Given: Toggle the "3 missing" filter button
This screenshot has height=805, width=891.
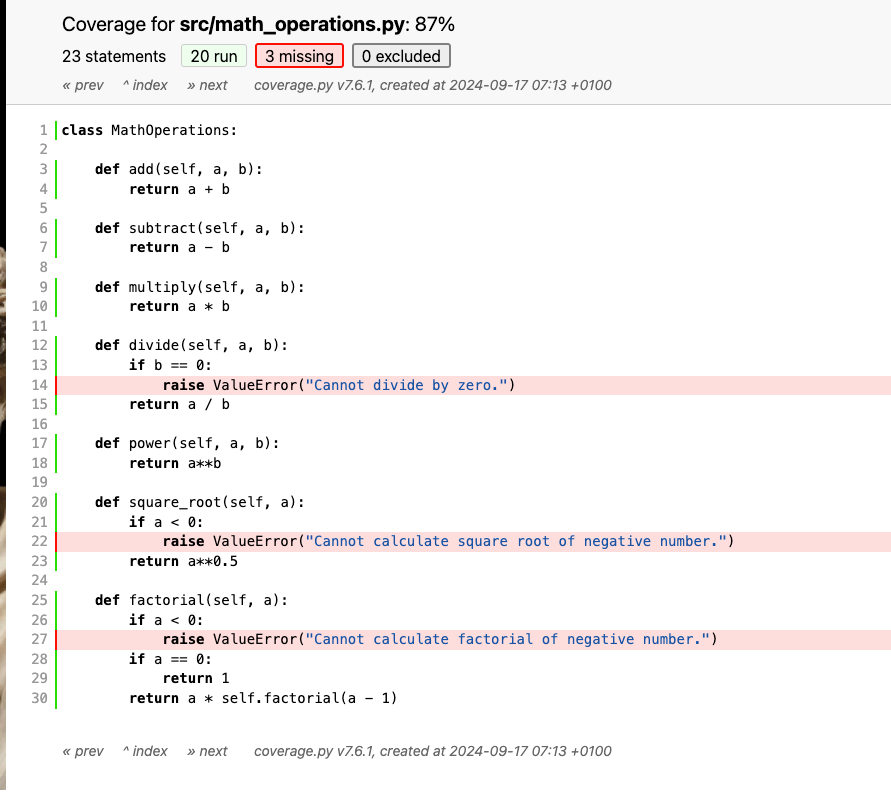Looking at the screenshot, I should click(299, 57).
